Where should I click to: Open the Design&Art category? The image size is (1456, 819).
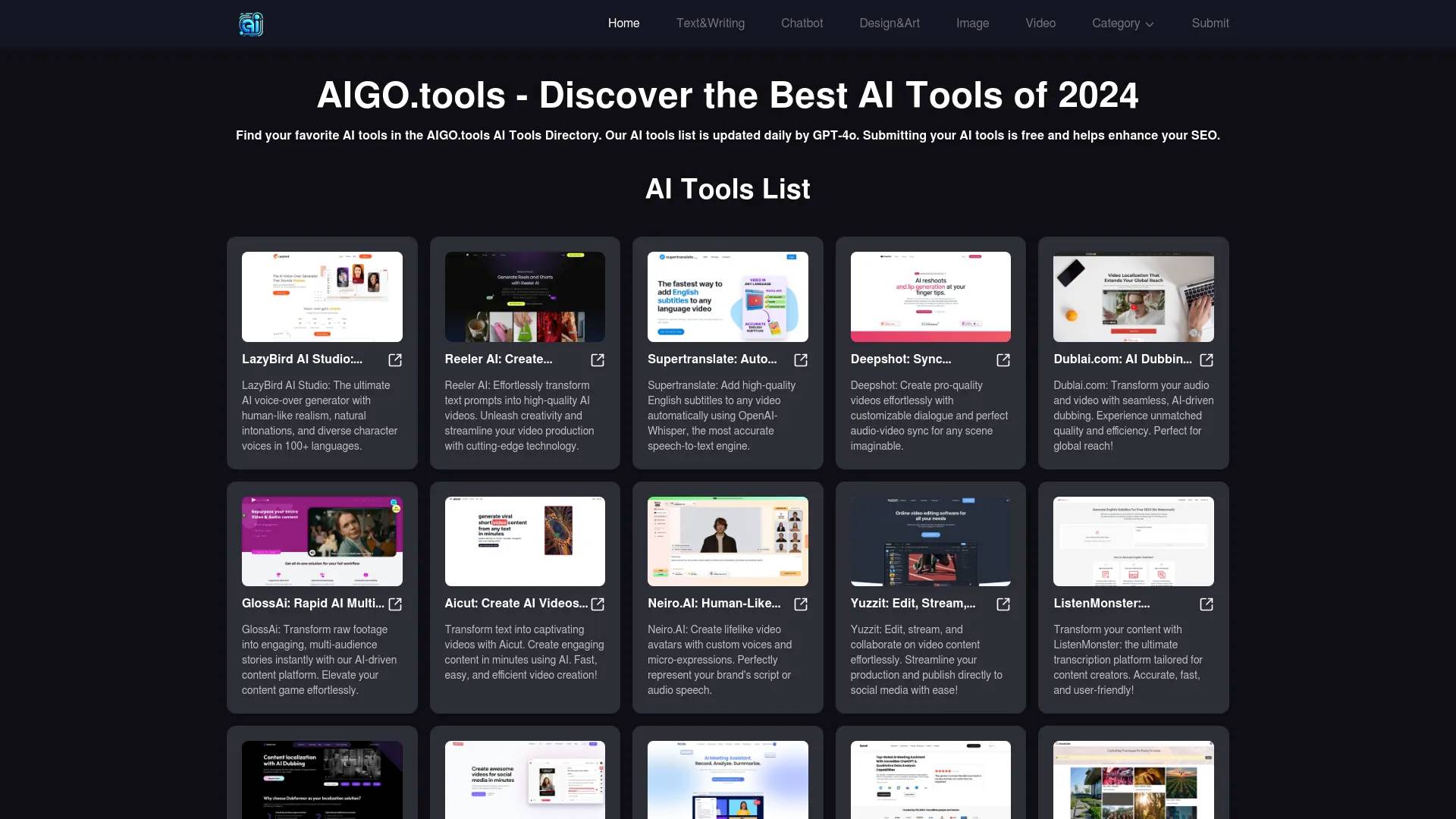[890, 24]
